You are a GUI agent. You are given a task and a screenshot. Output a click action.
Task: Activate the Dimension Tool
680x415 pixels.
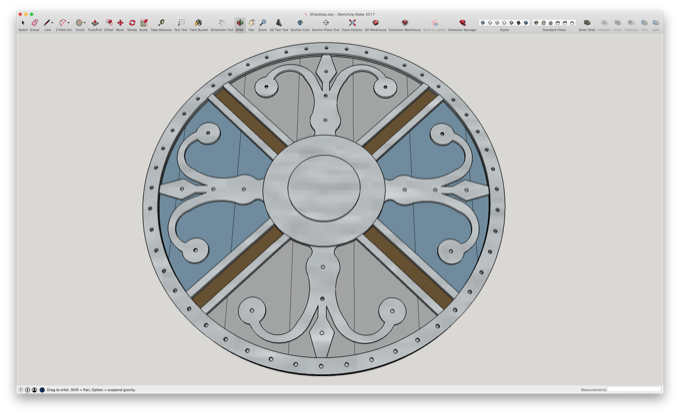click(x=222, y=23)
